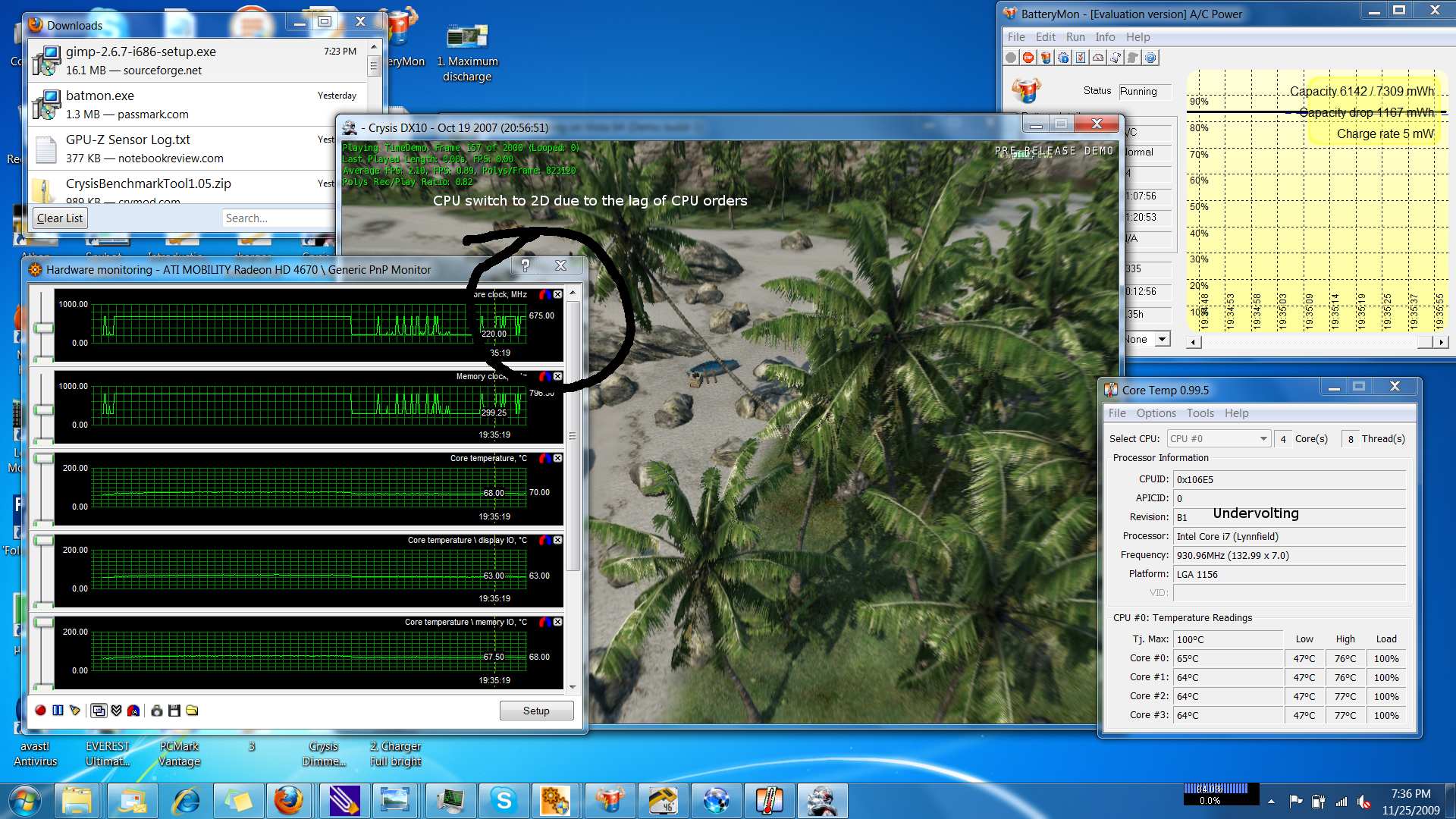Close the Core temperature memory IO graph
1456x819 pixels.
[x=558, y=622]
